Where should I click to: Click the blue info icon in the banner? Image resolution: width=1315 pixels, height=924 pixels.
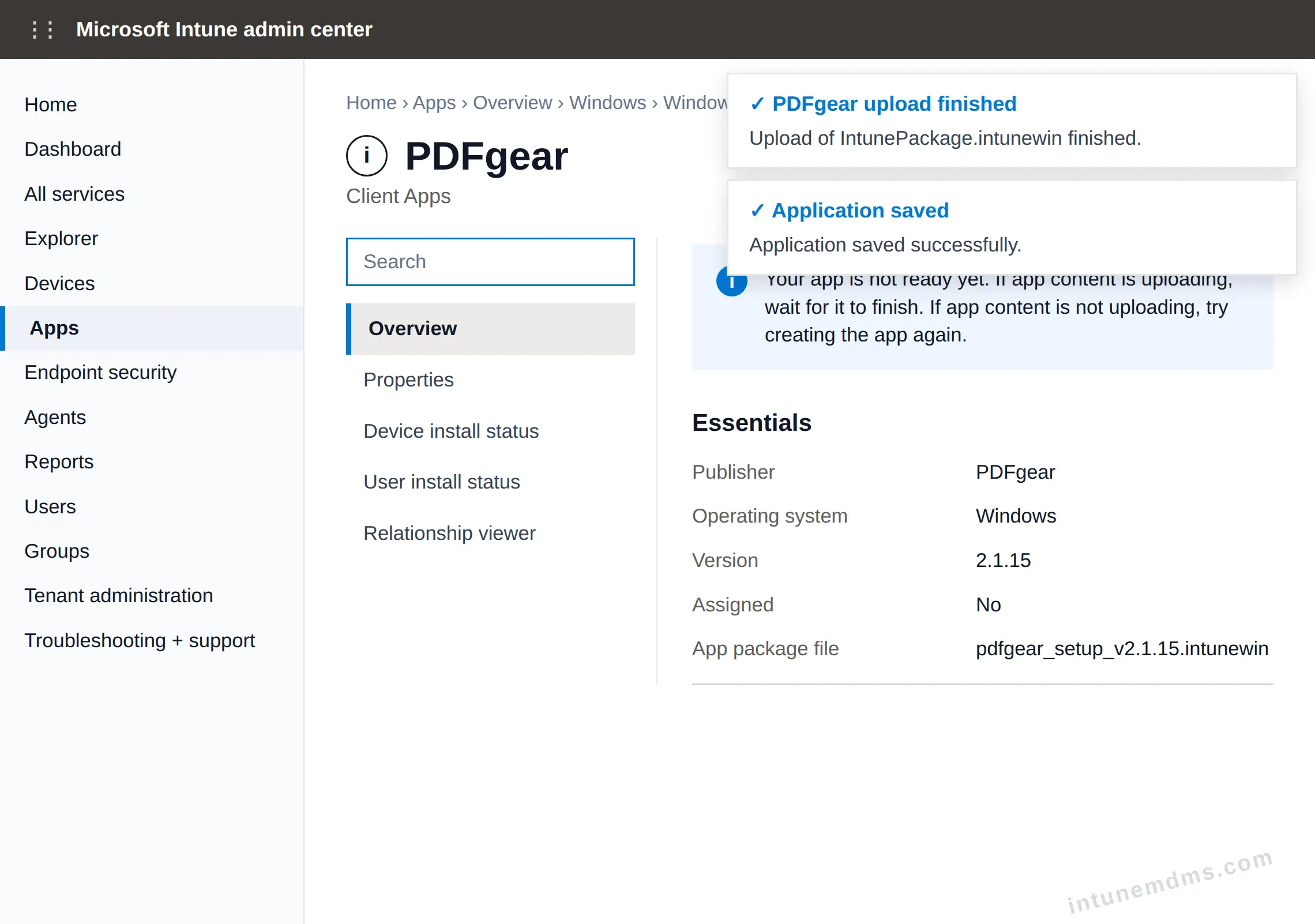[732, 283]
